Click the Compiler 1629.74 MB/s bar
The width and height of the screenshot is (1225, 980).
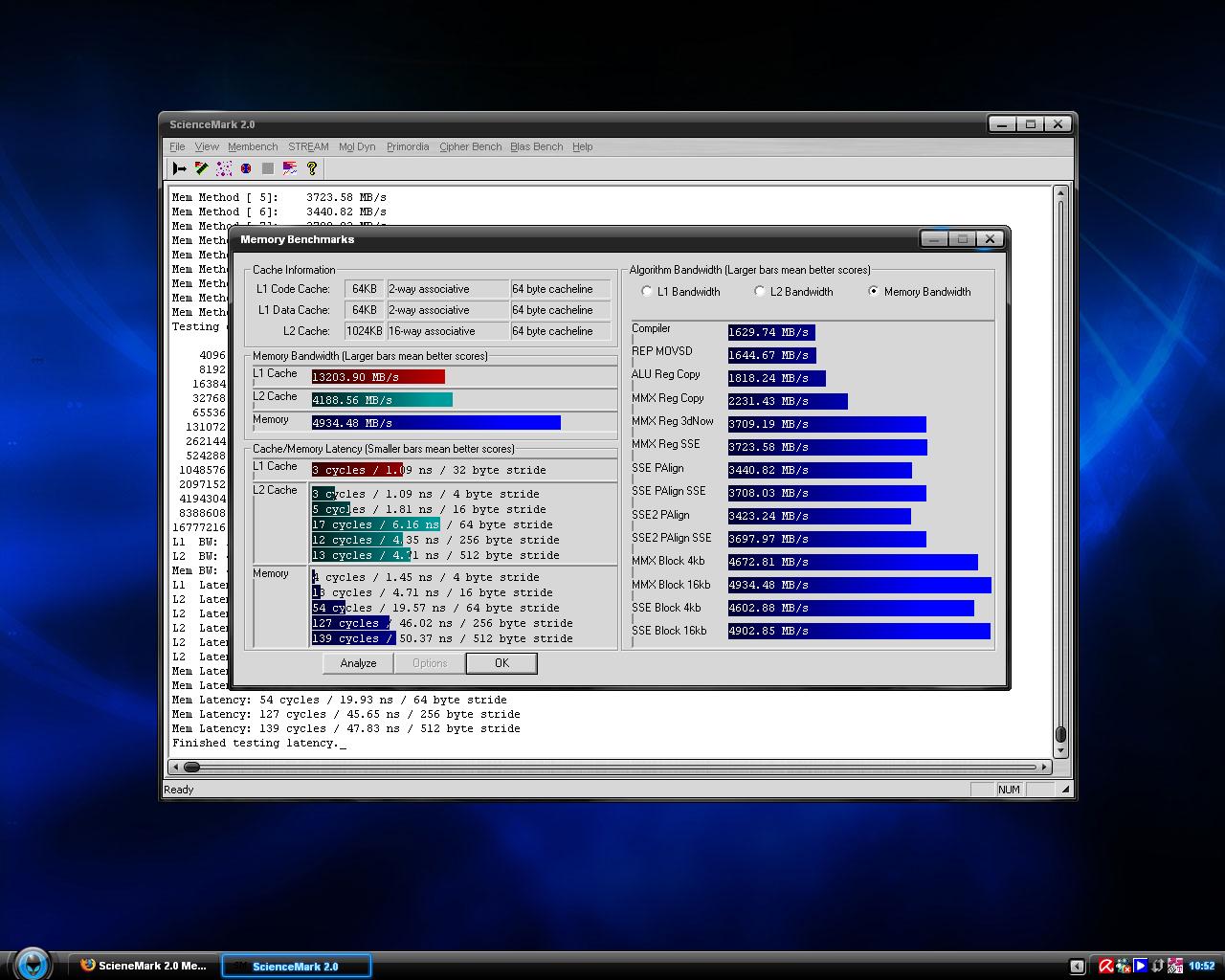coord(771,332)
